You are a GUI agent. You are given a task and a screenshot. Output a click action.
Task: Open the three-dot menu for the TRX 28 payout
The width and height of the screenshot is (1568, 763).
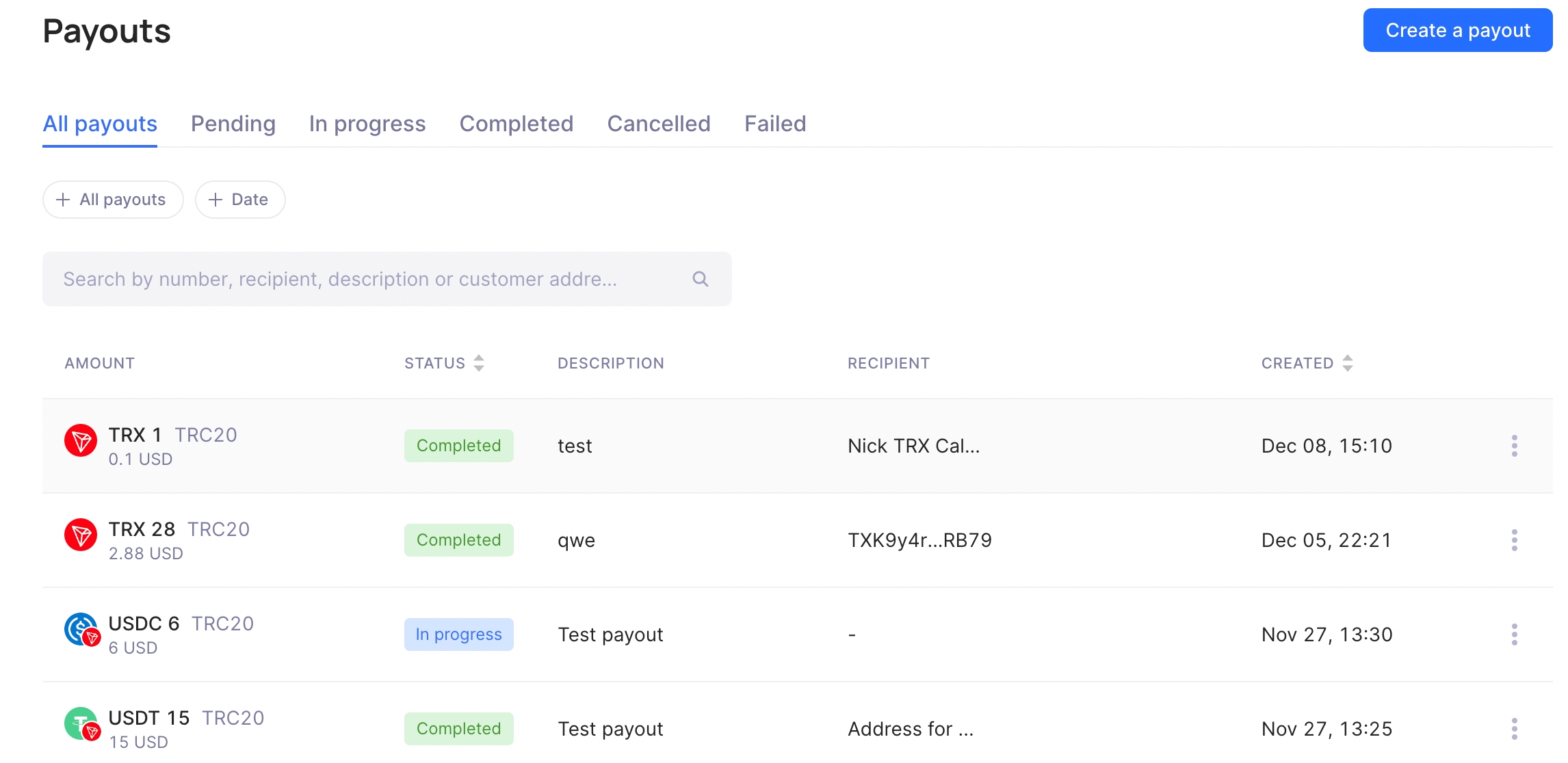1514,540
